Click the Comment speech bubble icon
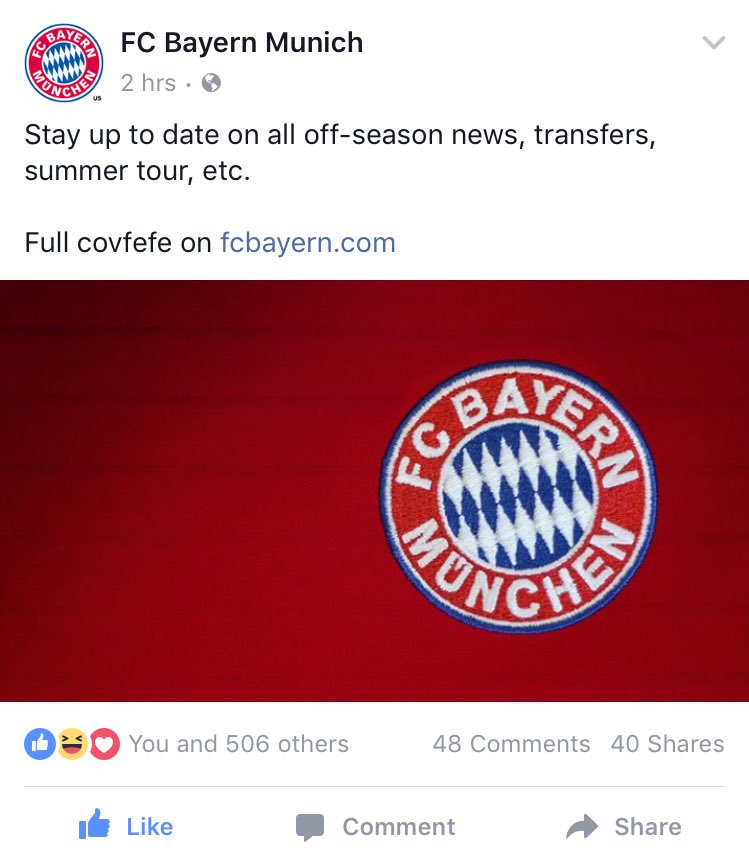The width and height of the screenshot is (749, 866). tap(310, 827)
